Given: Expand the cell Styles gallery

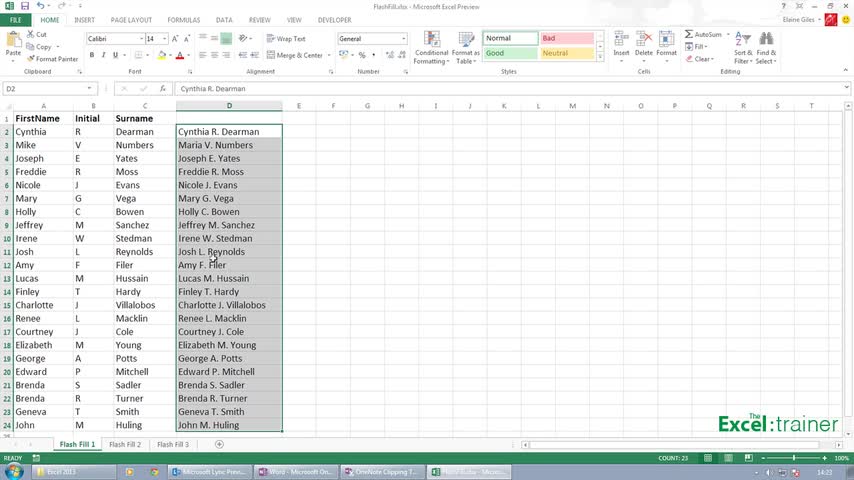Looking at the screenshot, I should (x=600, y=58).
